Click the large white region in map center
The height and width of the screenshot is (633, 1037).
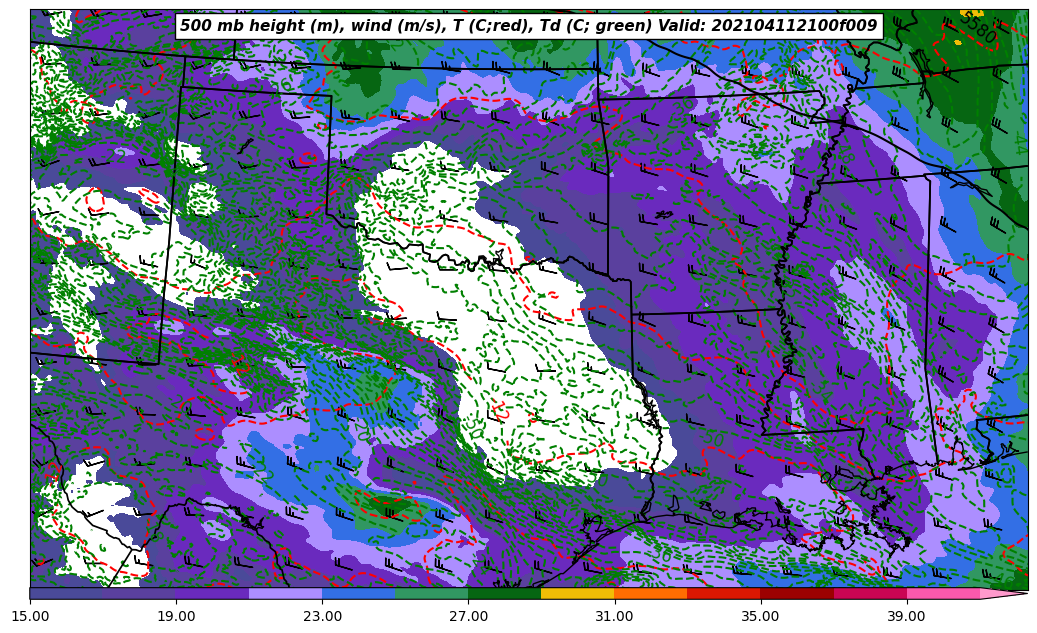click(480, 300)
